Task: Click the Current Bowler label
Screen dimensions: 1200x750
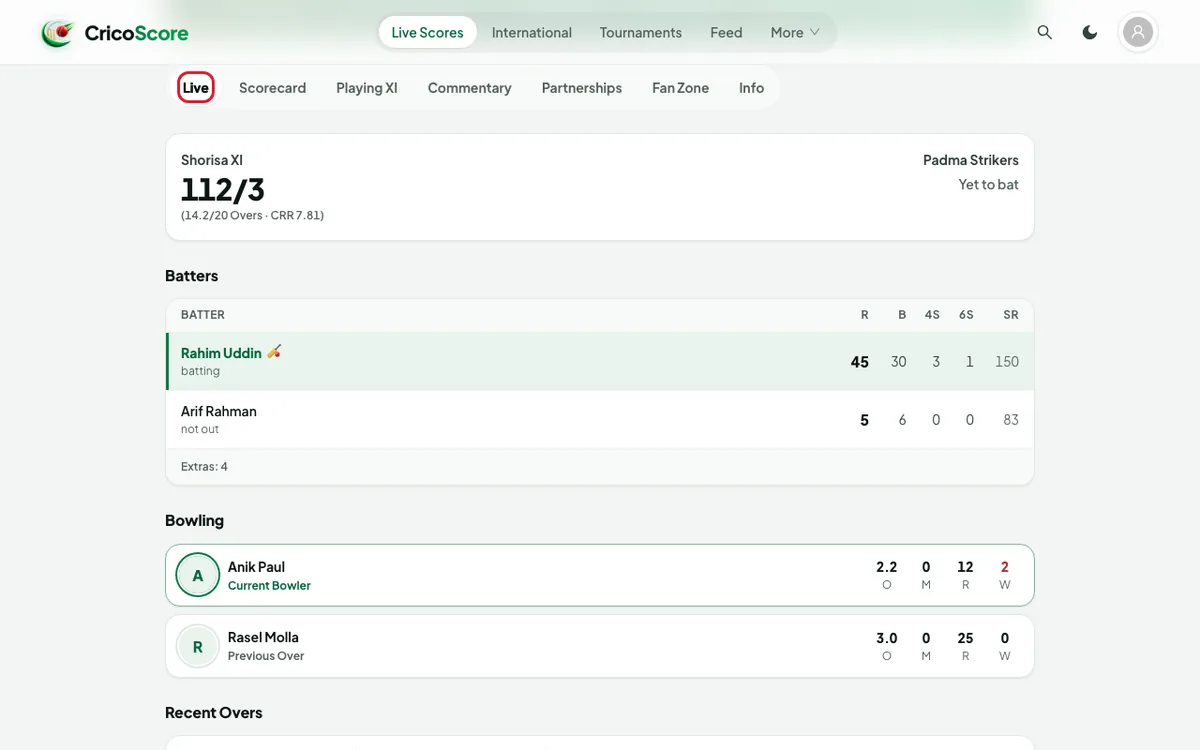Action: [x=269, y=586]
